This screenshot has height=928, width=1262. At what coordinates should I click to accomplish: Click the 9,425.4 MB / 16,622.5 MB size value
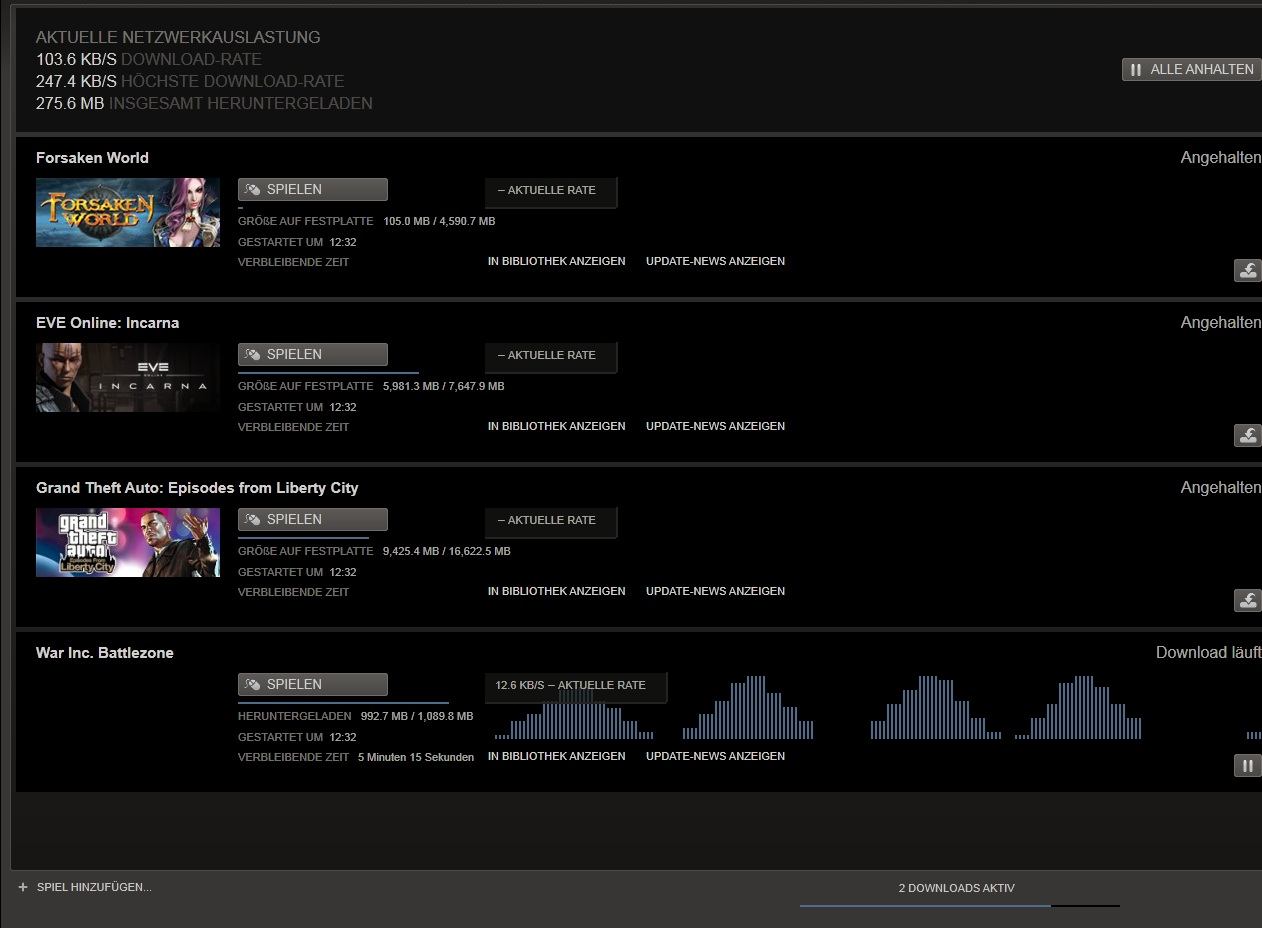pos(446,551)
